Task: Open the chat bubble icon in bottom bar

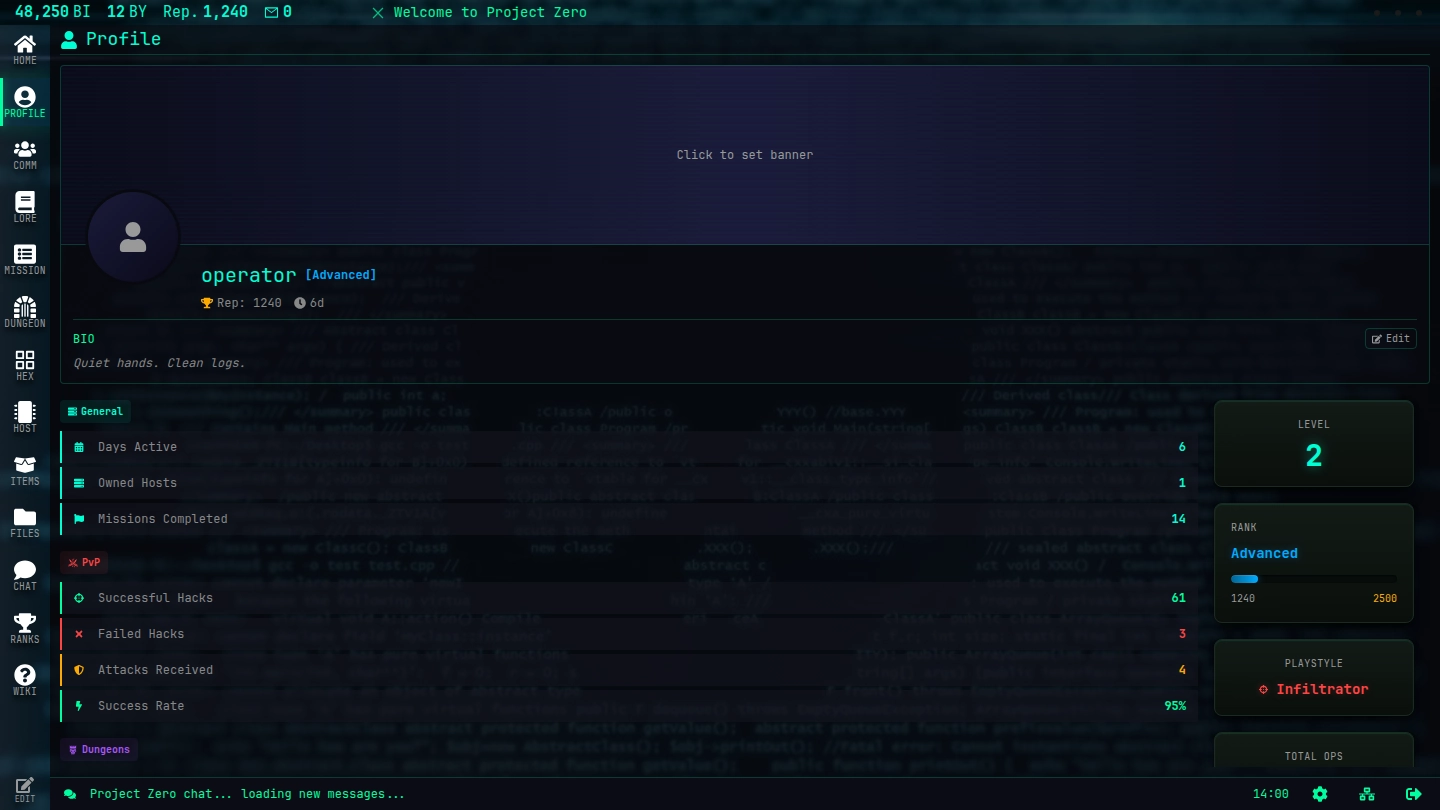Action: (x=70, y=794)
